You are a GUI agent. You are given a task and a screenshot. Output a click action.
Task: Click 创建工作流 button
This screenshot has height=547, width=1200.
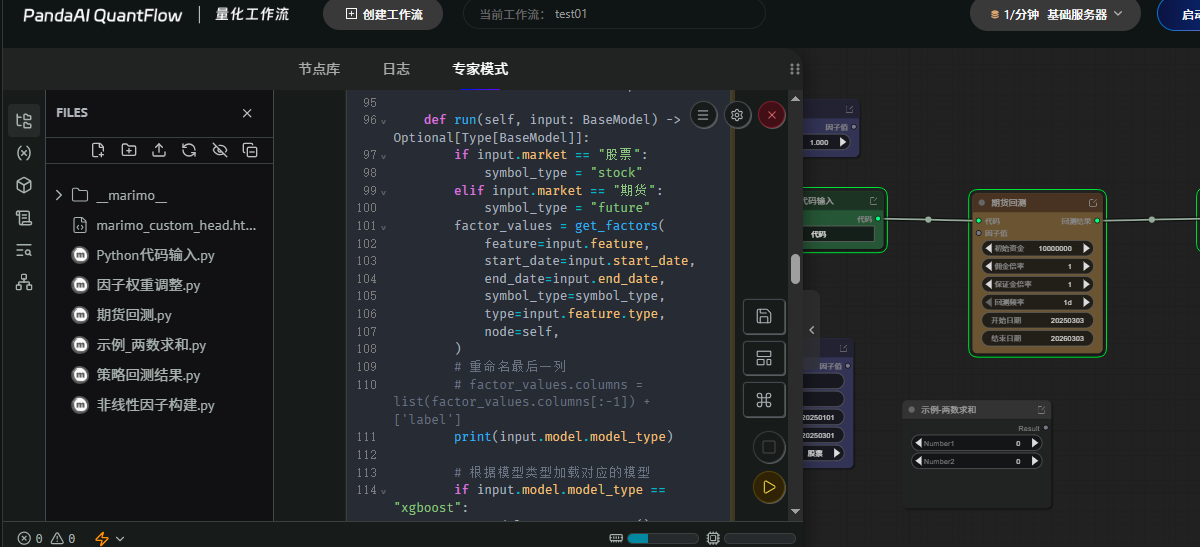pos(383,14)
